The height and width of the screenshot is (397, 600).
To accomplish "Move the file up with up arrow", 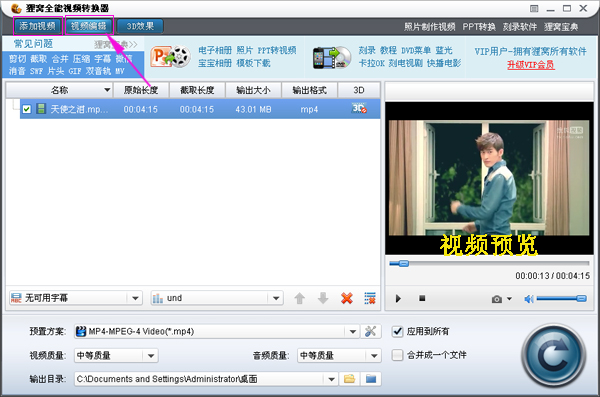I will pyautogui.click(x=300, y=298).
